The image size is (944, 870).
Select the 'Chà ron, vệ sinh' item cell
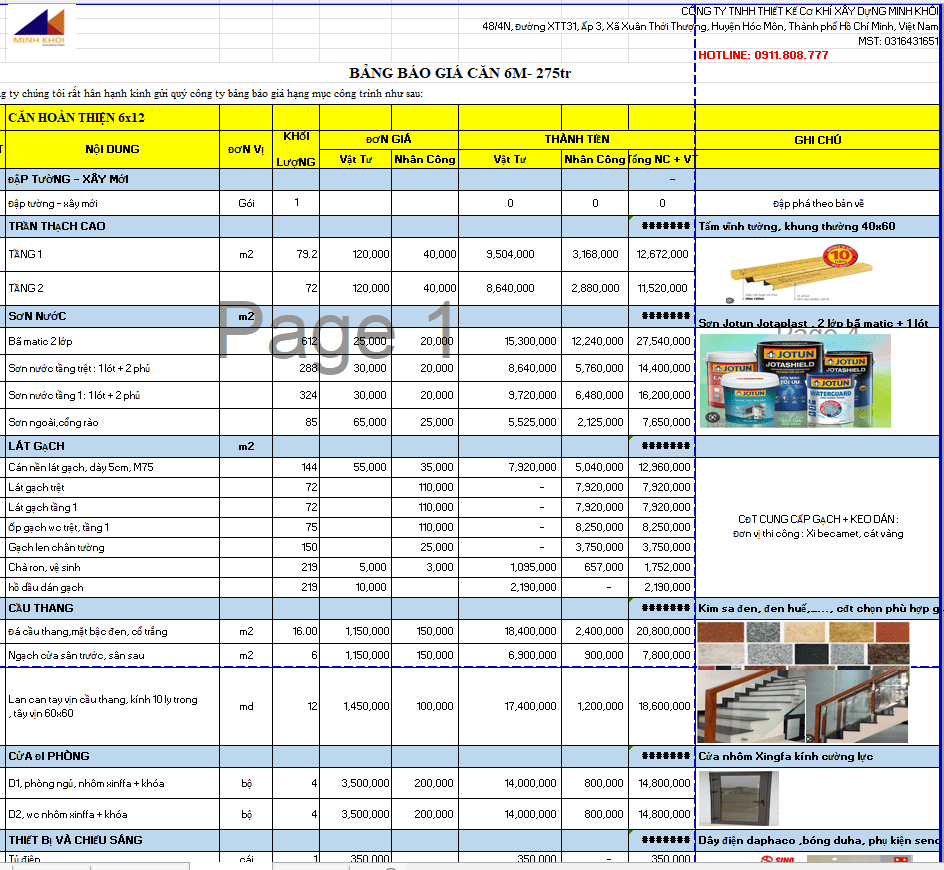pos(113,568)
